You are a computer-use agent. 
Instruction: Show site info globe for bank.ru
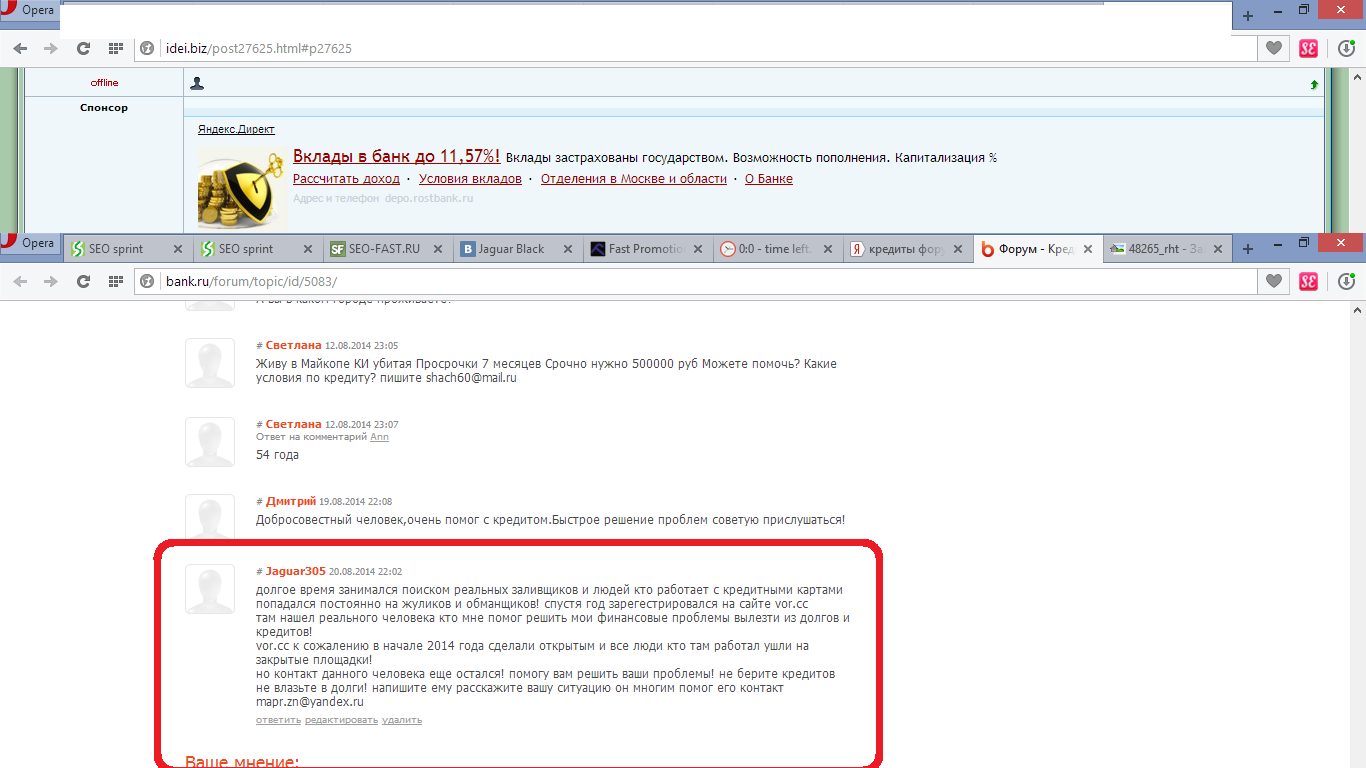[x=148, y=282]
